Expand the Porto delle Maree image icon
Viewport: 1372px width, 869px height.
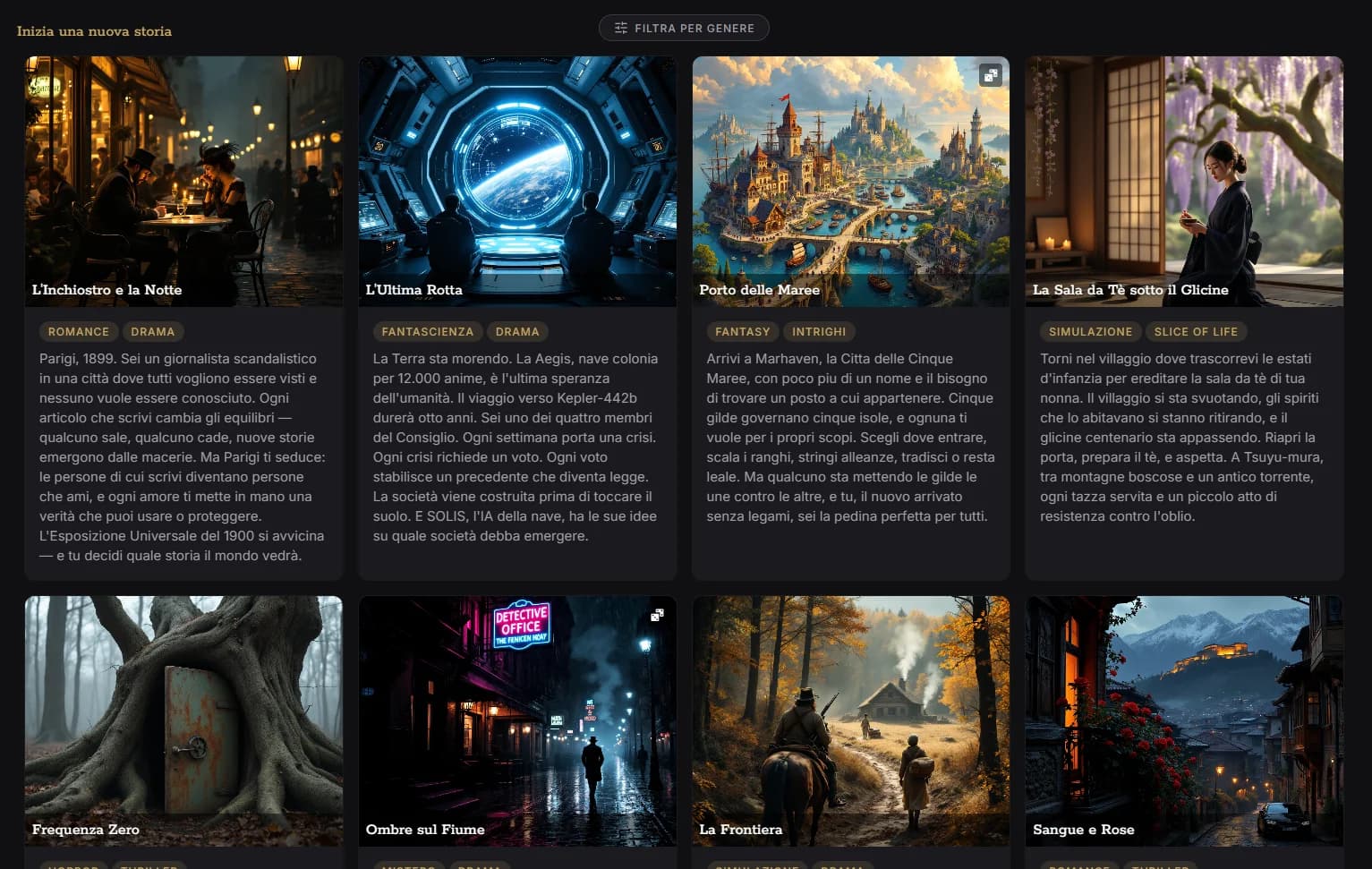point(990,75)
